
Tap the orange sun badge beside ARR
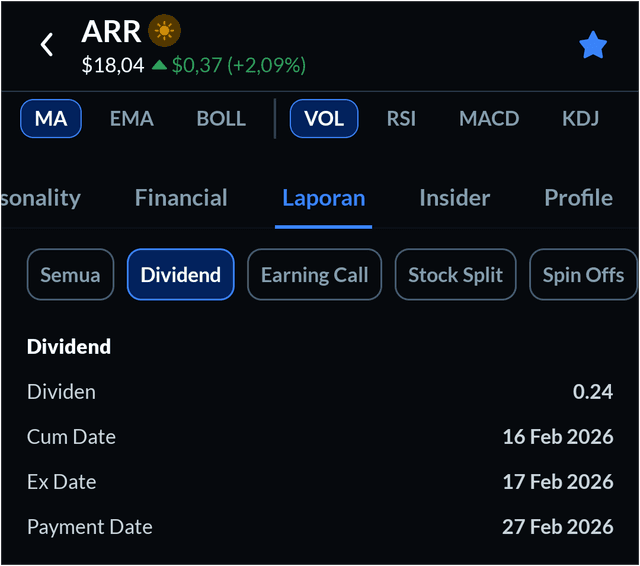tap(164, 31)
